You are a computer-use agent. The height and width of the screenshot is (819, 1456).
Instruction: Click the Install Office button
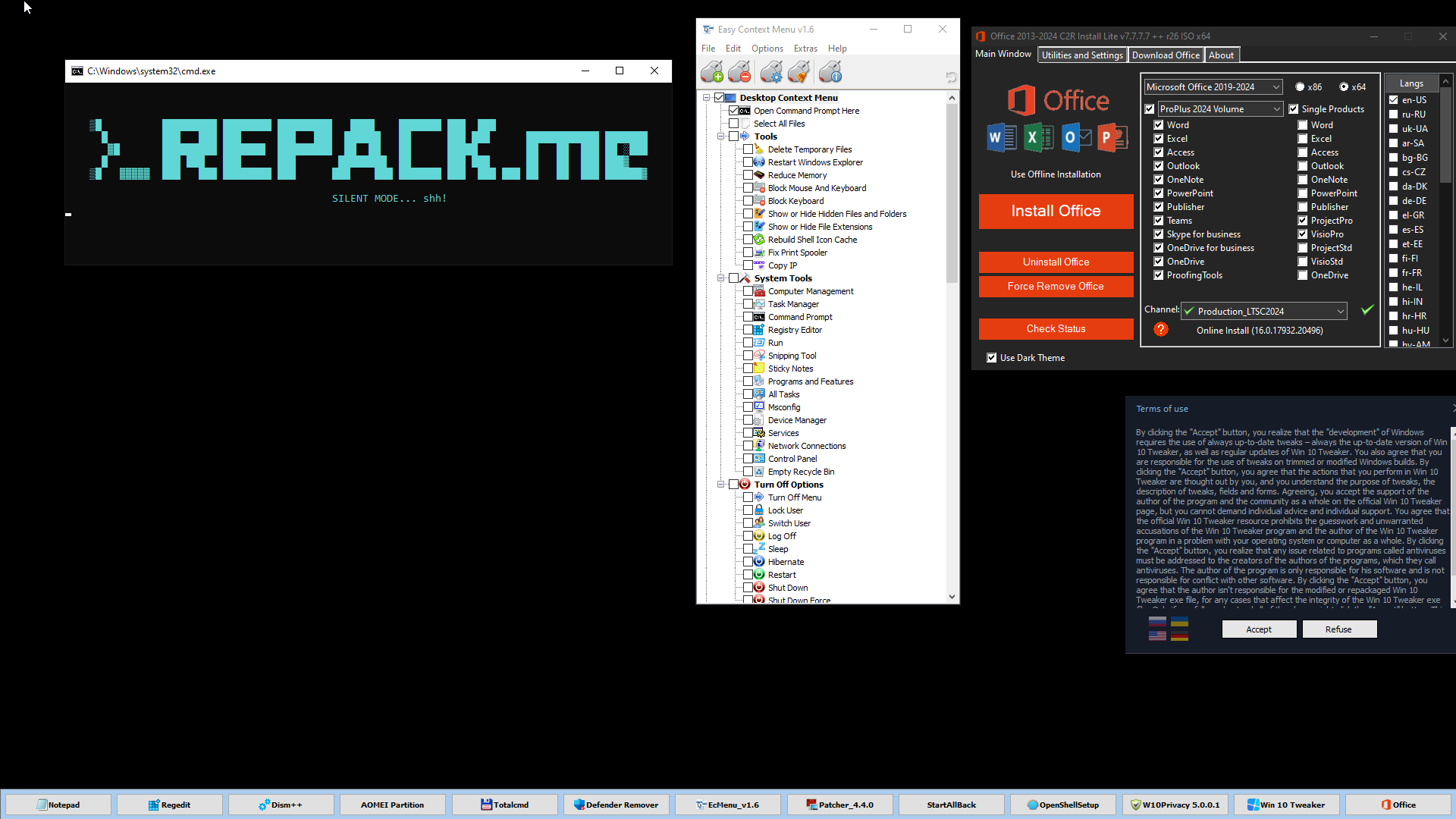point(1056,211)
